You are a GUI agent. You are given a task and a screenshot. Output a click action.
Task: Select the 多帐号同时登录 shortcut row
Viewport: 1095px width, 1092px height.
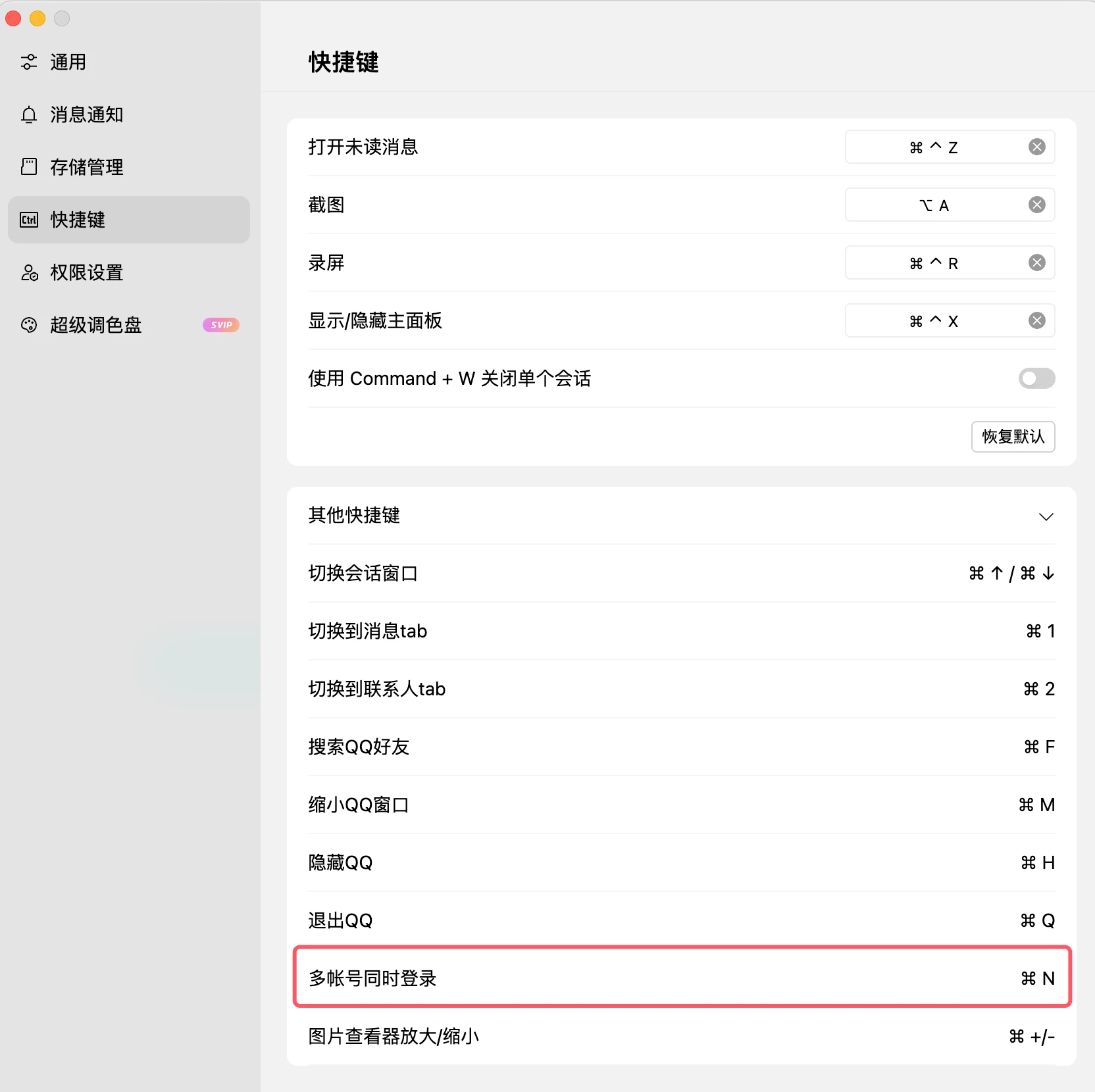pyautogui.click(x=682, y=978)
